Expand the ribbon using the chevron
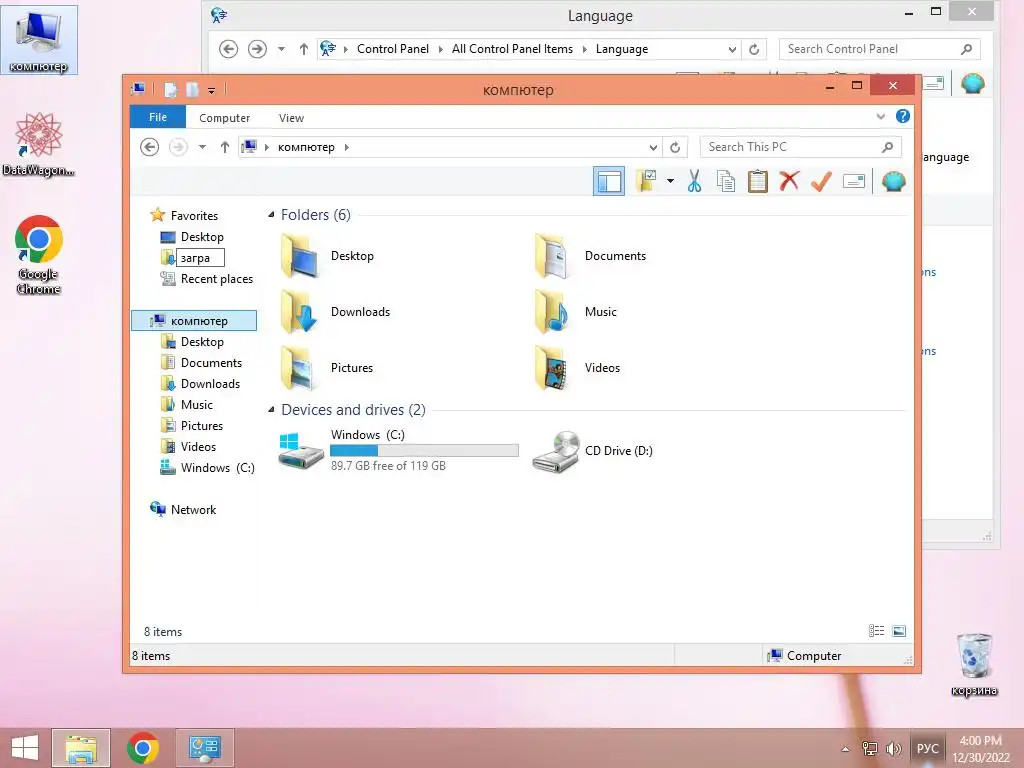The width and height of the screenshot is (1024, 768). click(880, 116)
